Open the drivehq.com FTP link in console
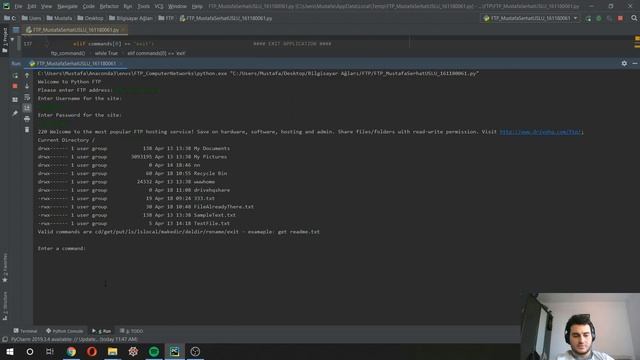 point(540,132)
